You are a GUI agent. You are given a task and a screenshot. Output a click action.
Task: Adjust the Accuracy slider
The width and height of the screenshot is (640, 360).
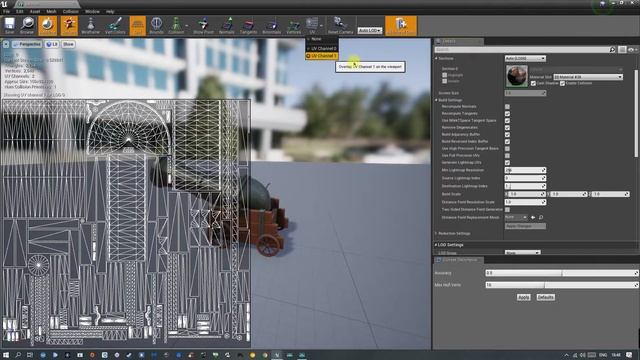[x=562, y=273]
